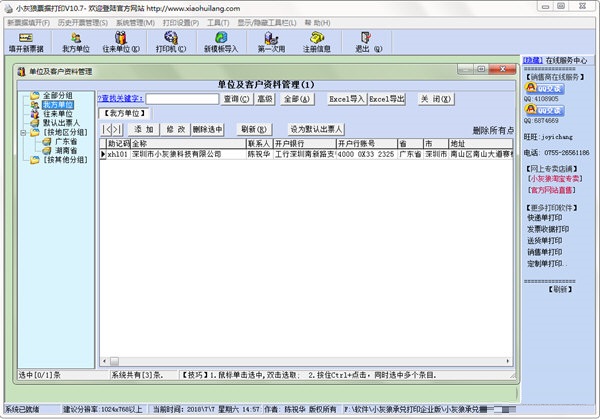Open the 打印设置(P) menu

click(x=181, y=23)
